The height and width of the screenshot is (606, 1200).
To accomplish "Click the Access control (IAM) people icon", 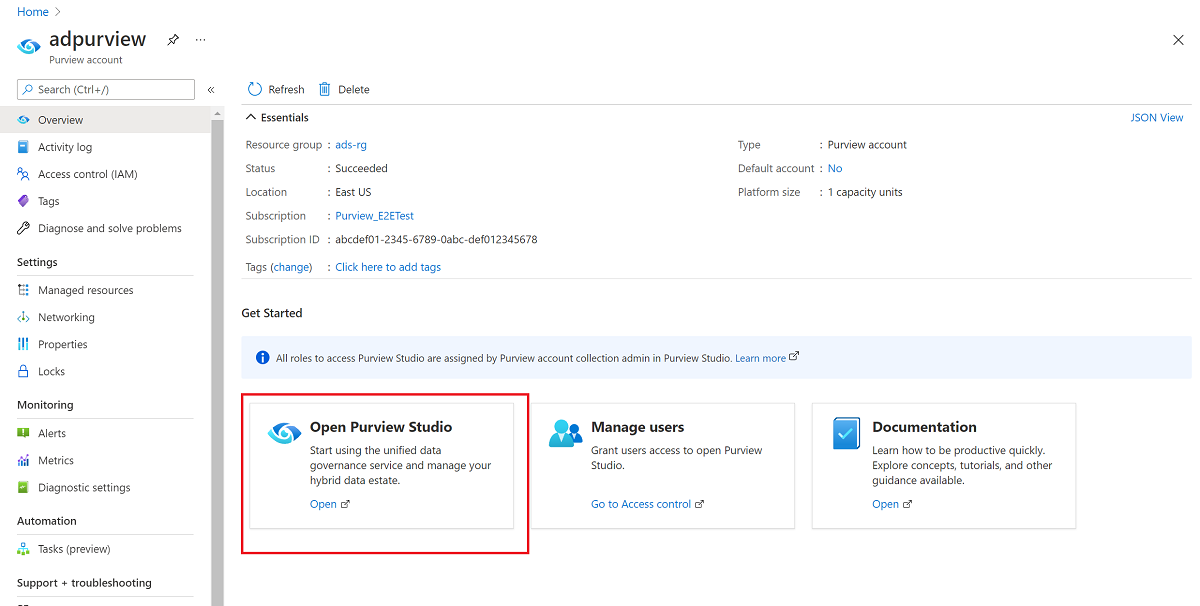I will 24,174.
